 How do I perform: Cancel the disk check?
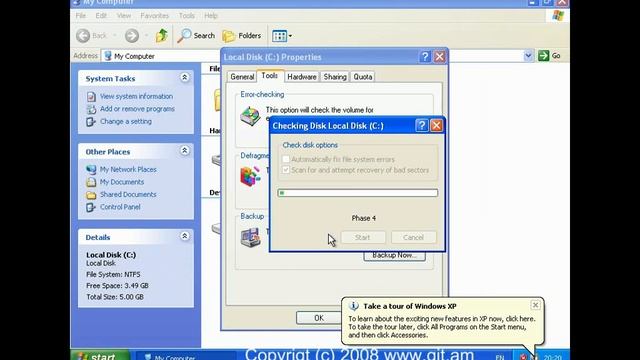(413, 237)
